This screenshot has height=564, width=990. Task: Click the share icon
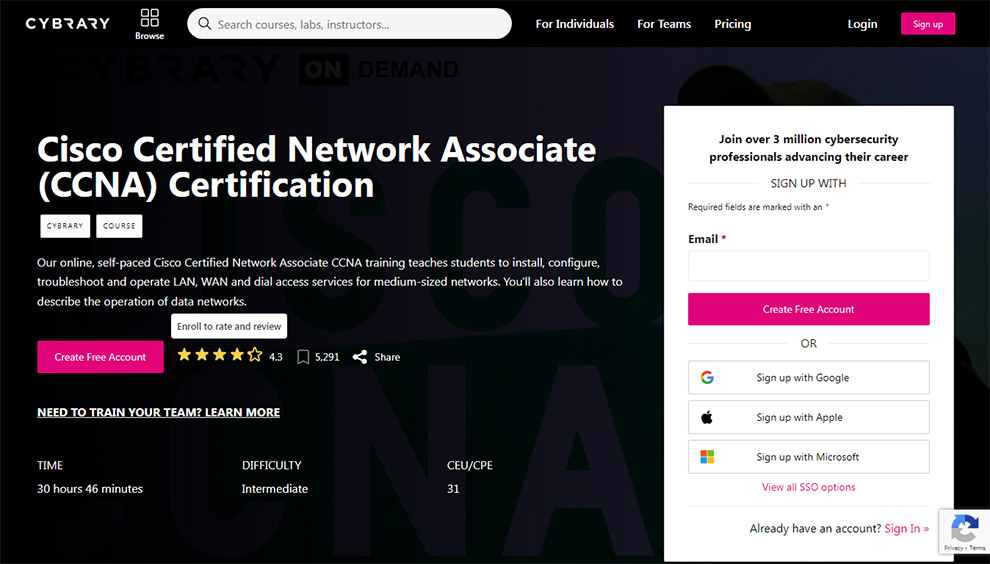pos(360,357)
